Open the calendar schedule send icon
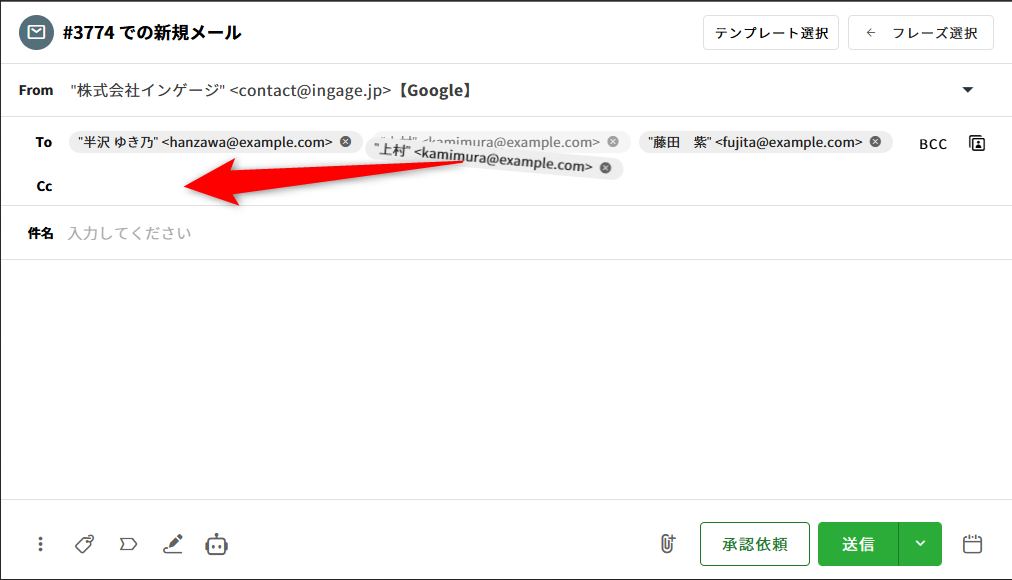1012x580 pixels. tap(972, 544)
